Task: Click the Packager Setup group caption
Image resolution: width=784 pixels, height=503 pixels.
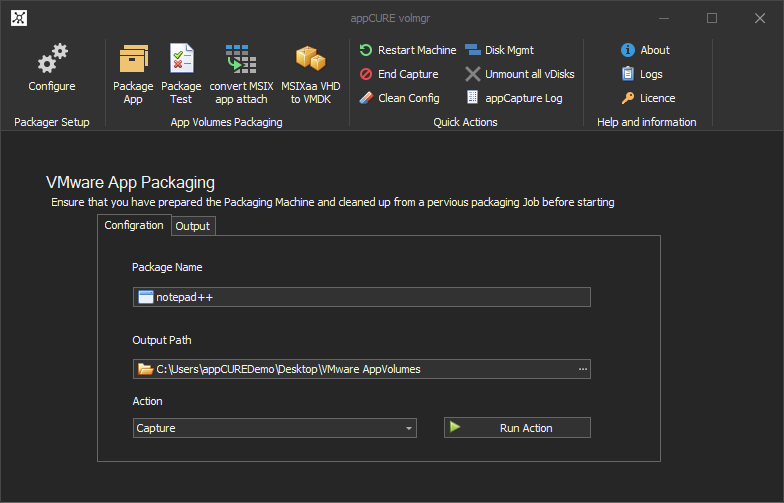Action: pos(52,122)
